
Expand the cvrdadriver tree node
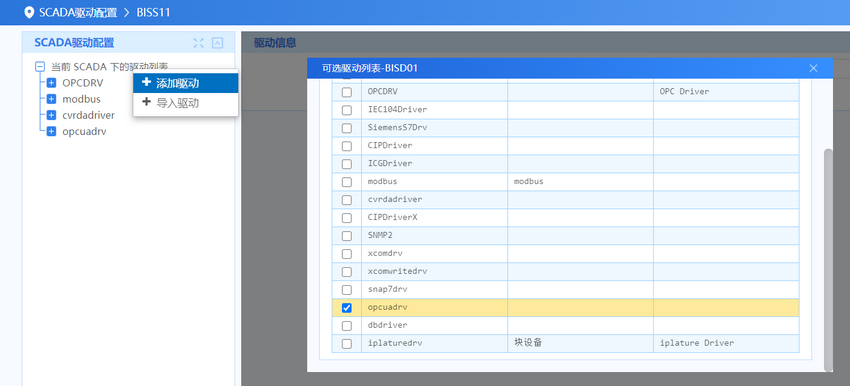[x=51, y=115]
